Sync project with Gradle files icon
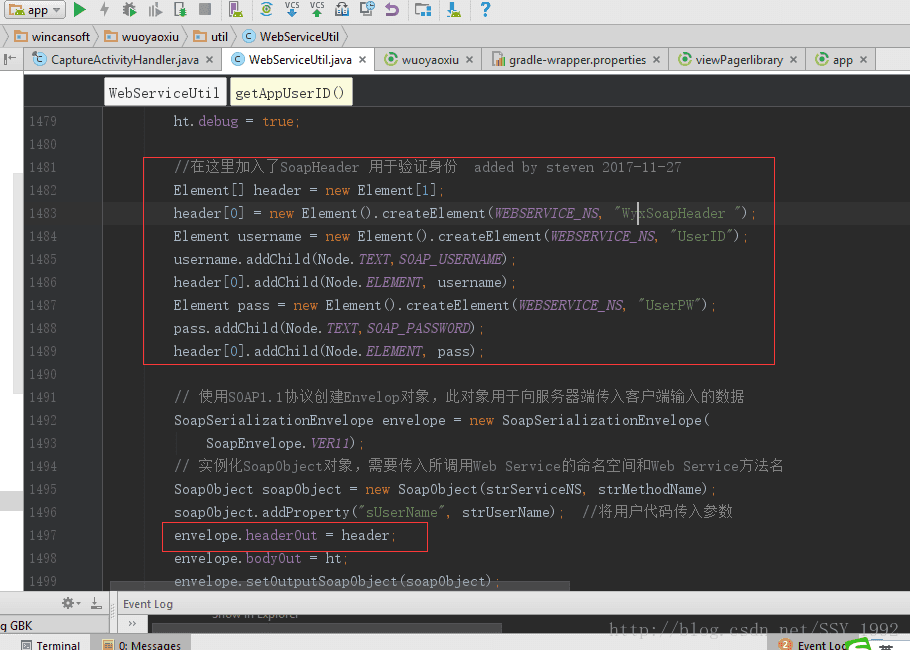Viewport: 910px width, 650px height. tap(266, 9)
